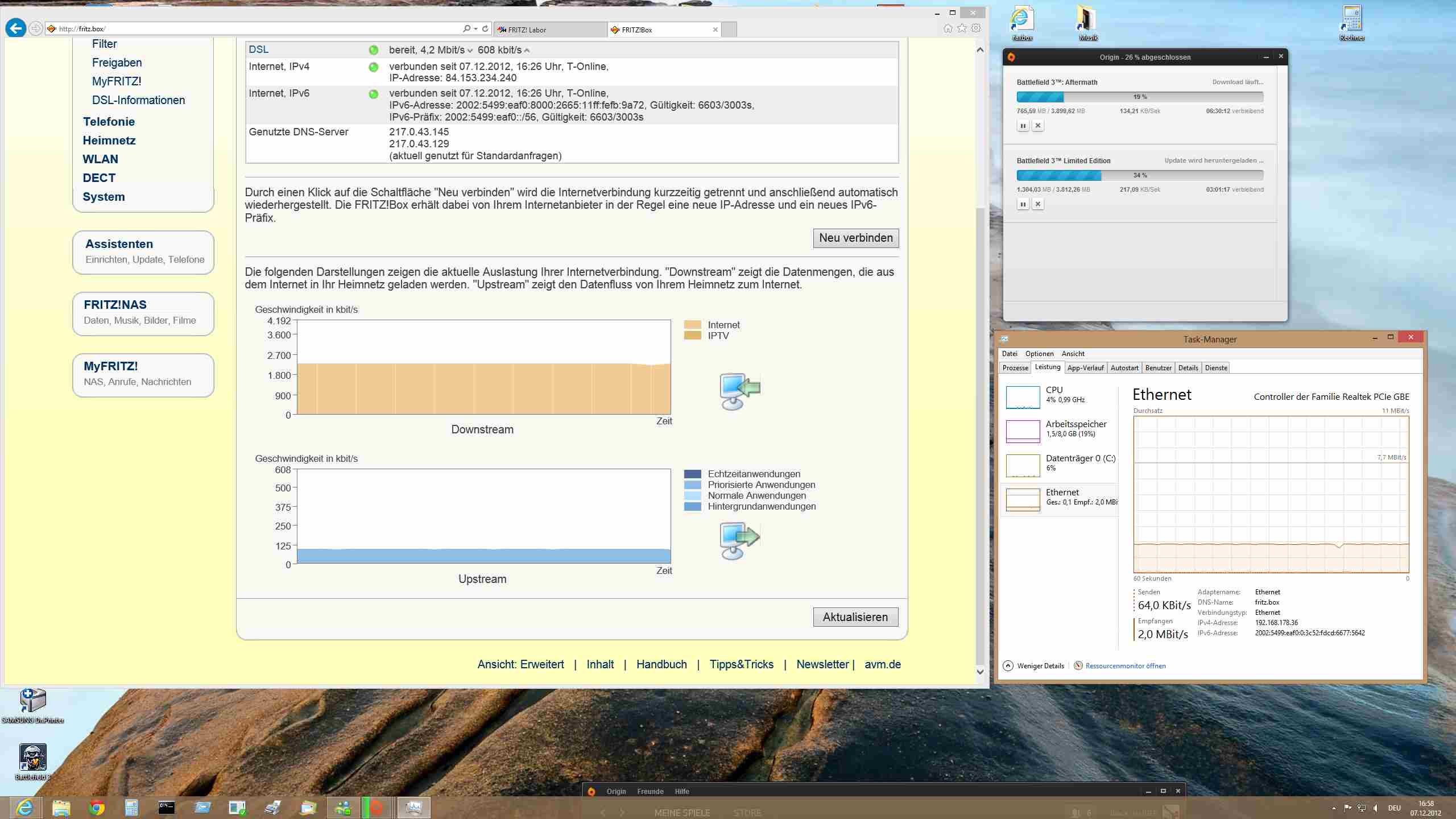Screen dimensions: 1456x819
Task: Expand the Telefonie navigation section
Action: coord(109,122)
